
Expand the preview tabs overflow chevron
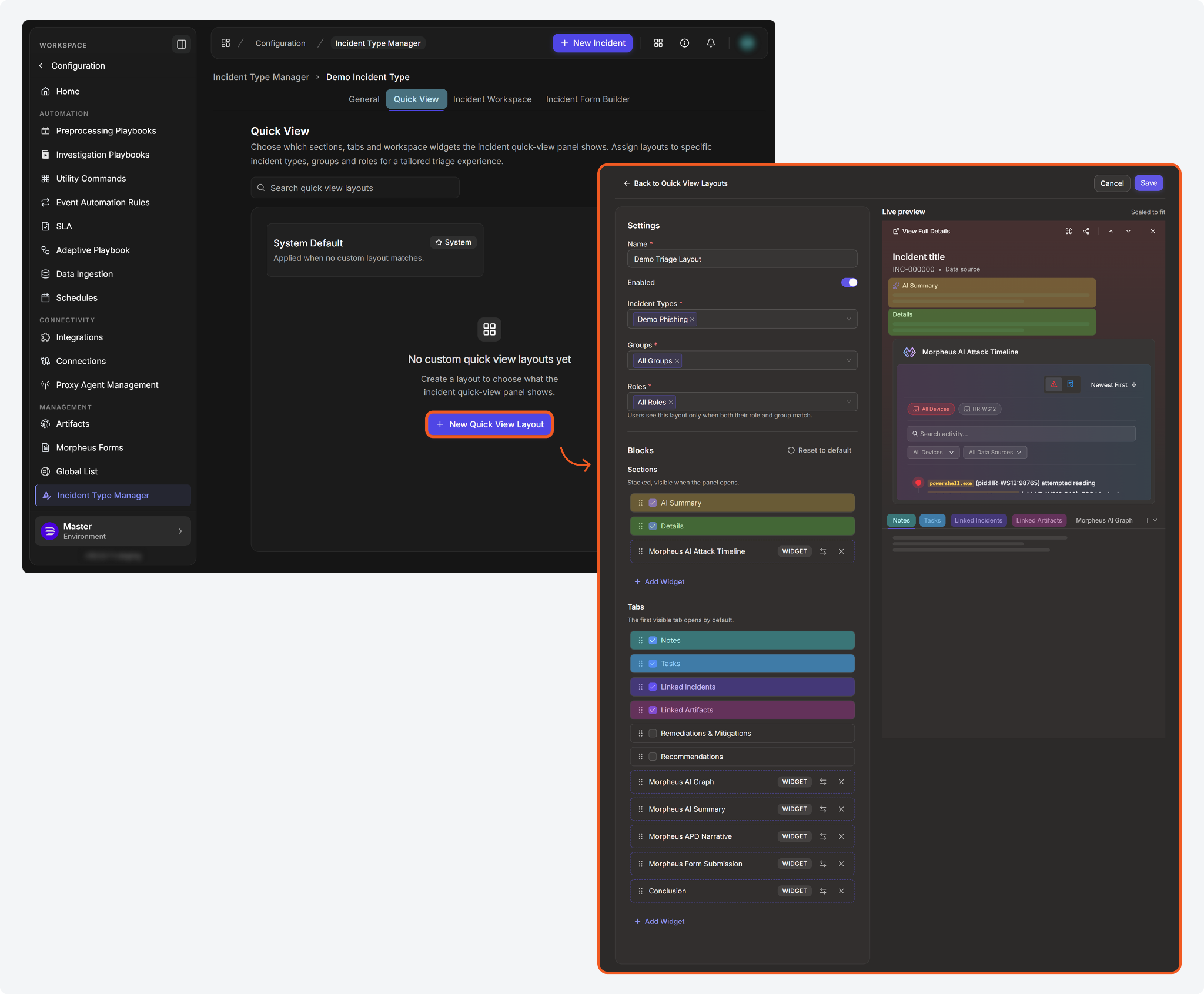pos(1155,520)
